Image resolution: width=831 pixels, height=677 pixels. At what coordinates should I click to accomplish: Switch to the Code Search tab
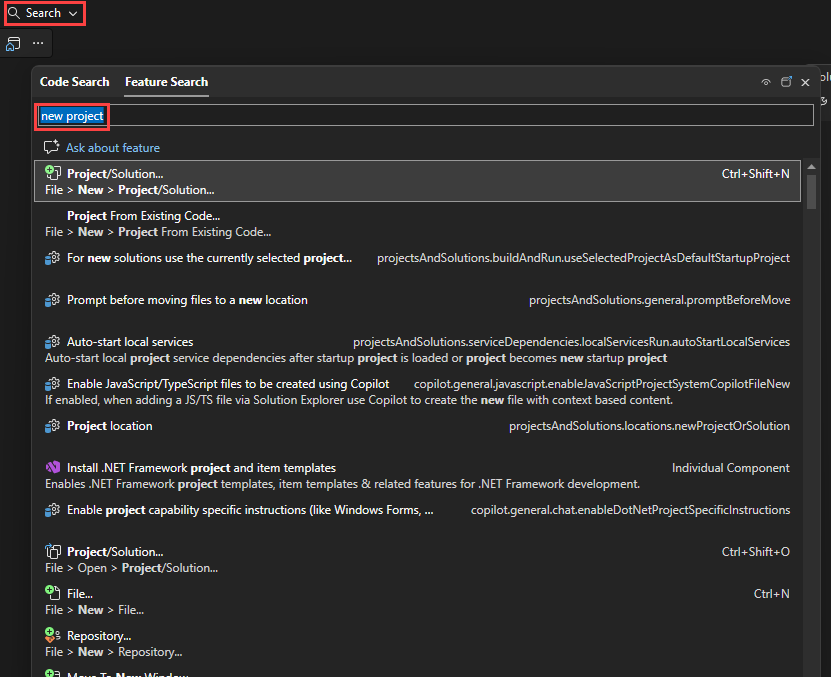[74, 81]
